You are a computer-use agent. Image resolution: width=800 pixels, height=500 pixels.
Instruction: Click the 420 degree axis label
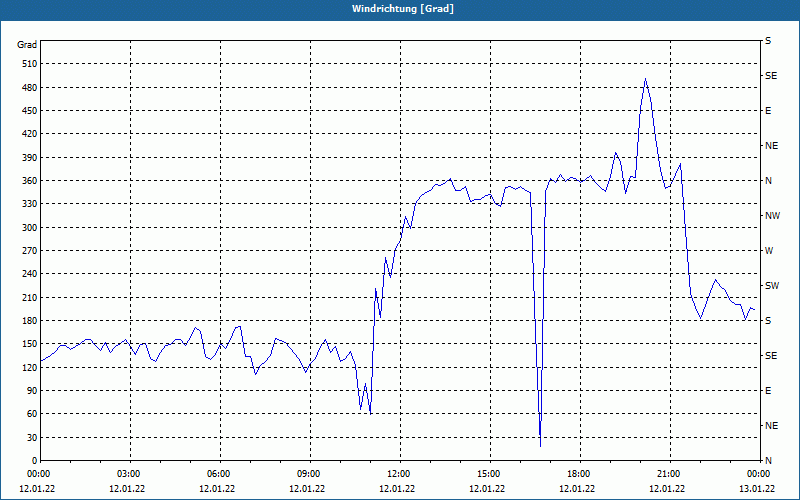click(30, 134)
